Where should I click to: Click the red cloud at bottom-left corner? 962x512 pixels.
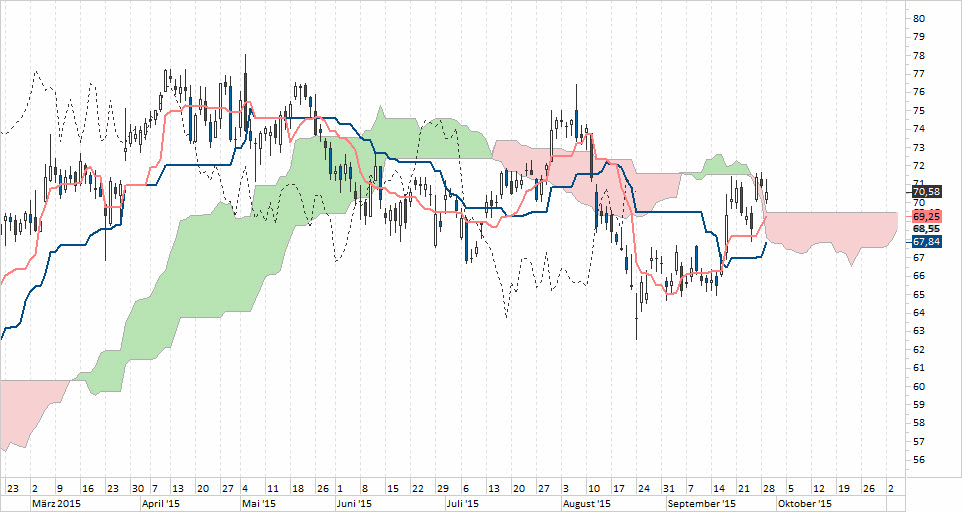(22, 410)
